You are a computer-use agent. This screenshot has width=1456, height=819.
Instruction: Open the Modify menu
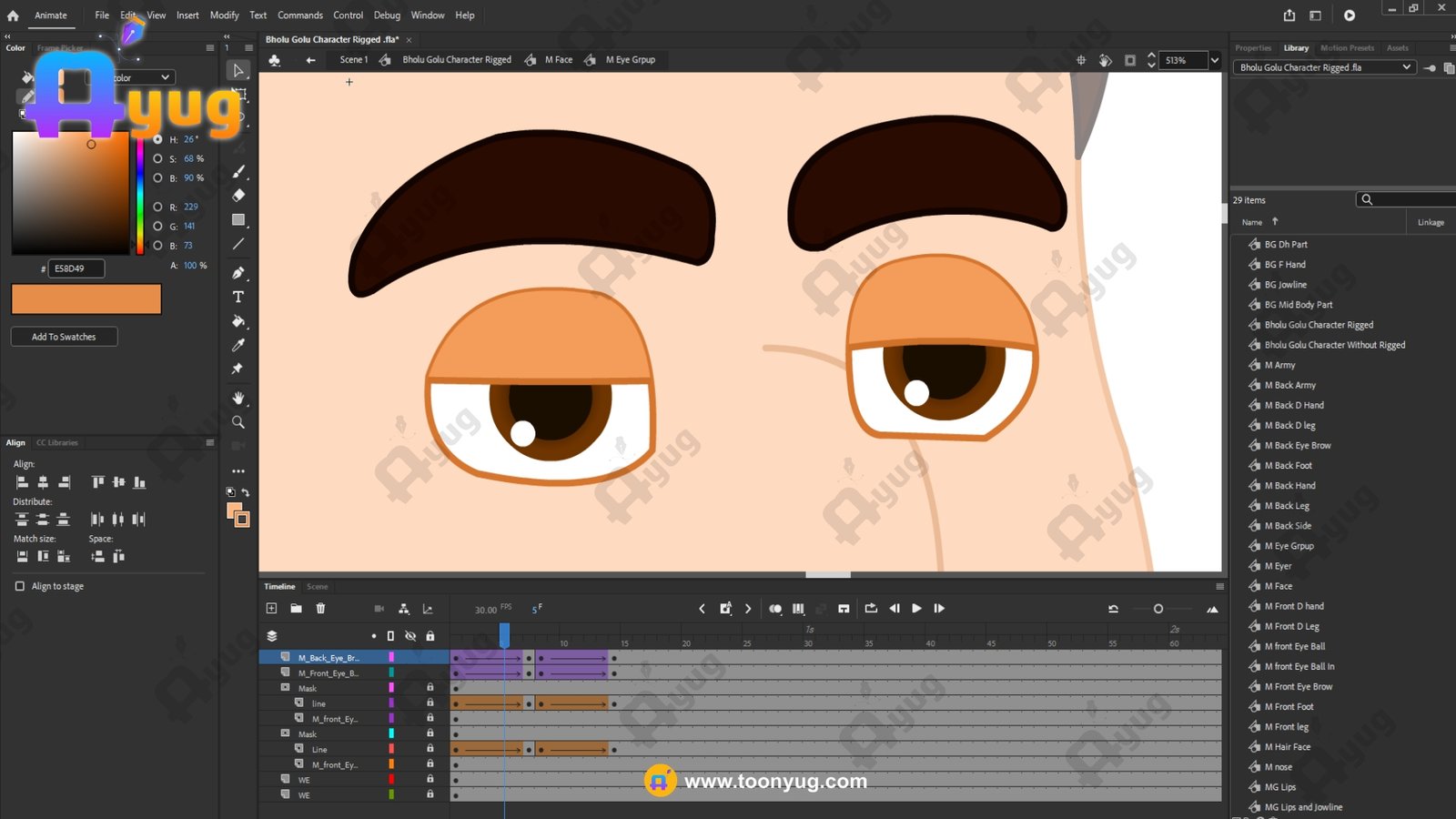click(224, 15)
